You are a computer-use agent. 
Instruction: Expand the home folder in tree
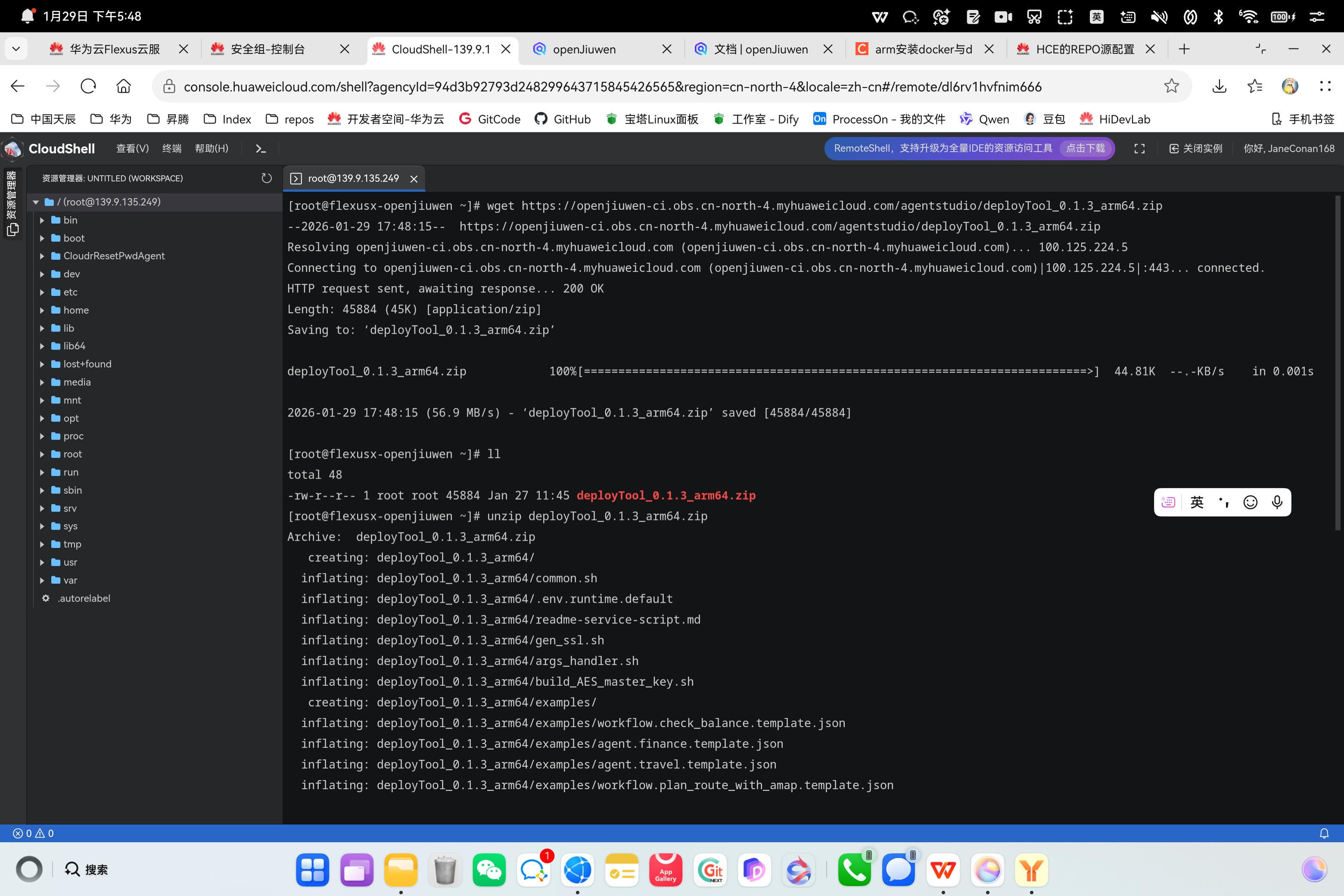[x=75, y=310]
